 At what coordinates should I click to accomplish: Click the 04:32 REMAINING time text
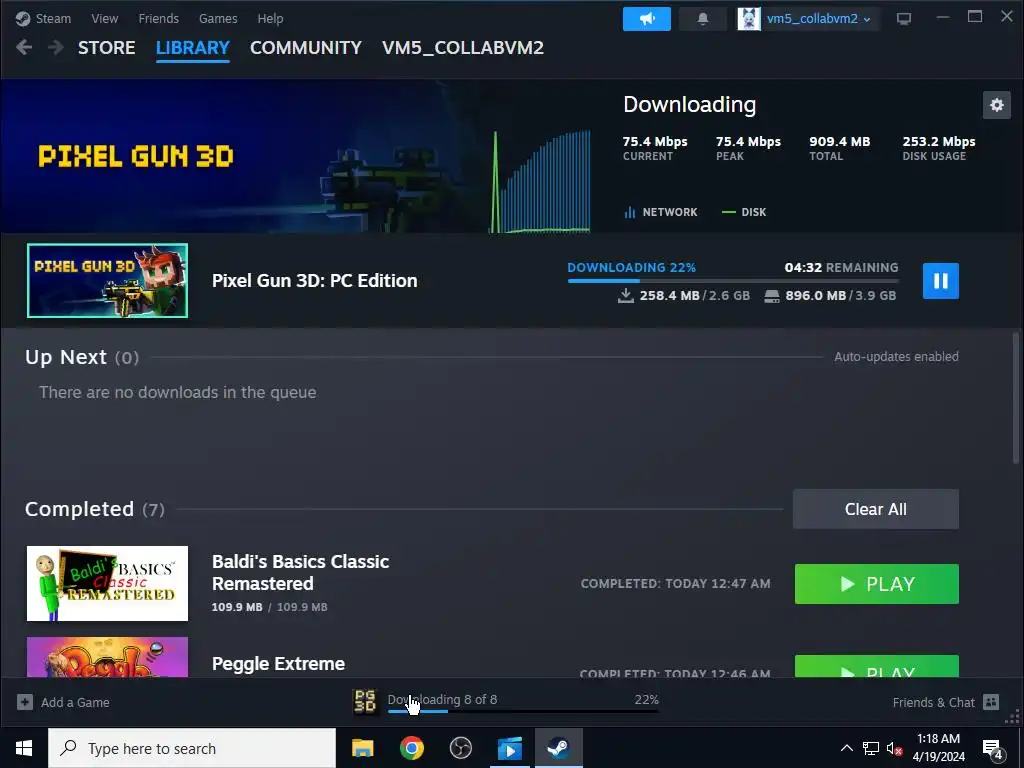coord(841,267)
